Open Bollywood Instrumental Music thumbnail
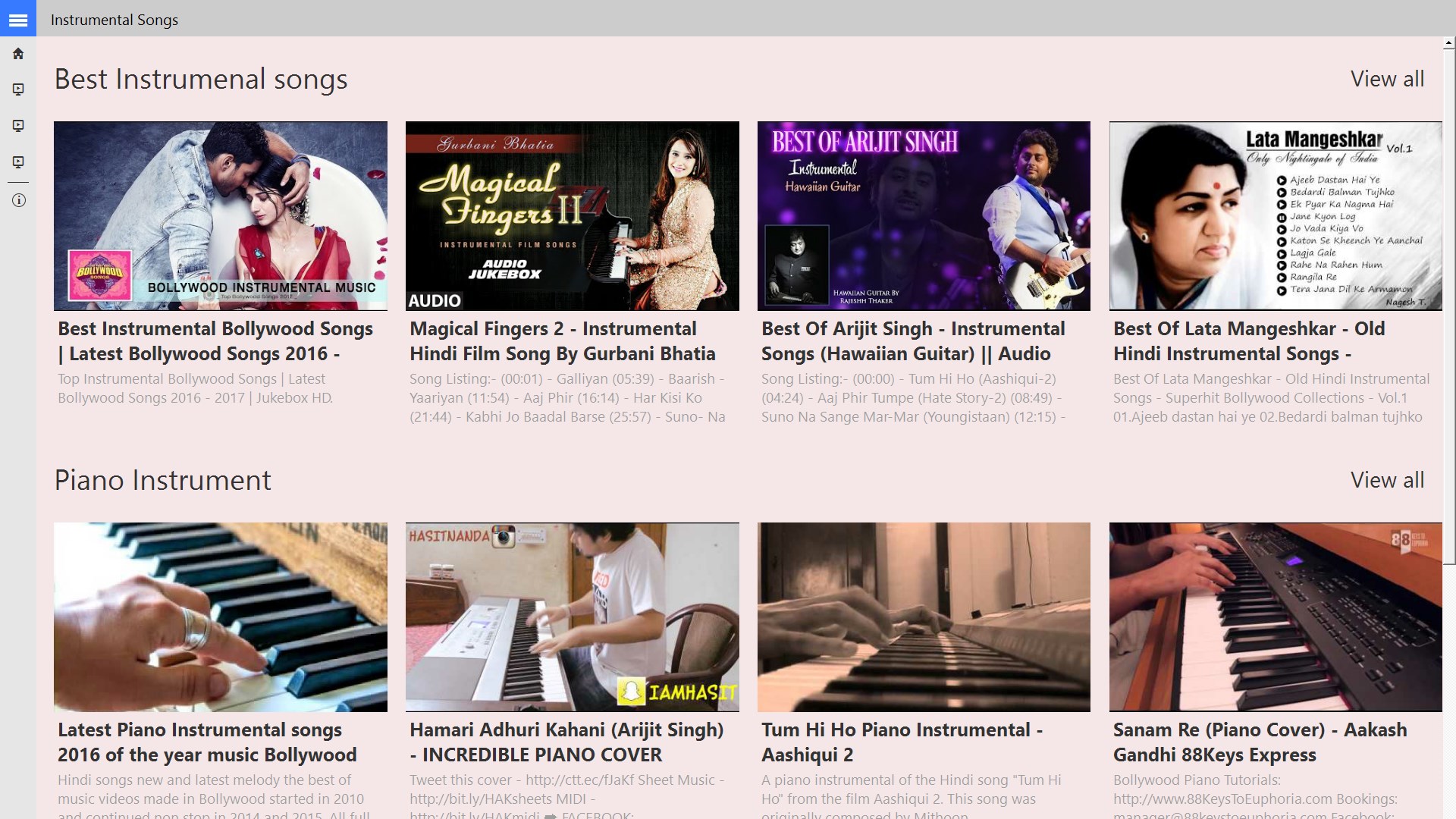 [220, 216]
